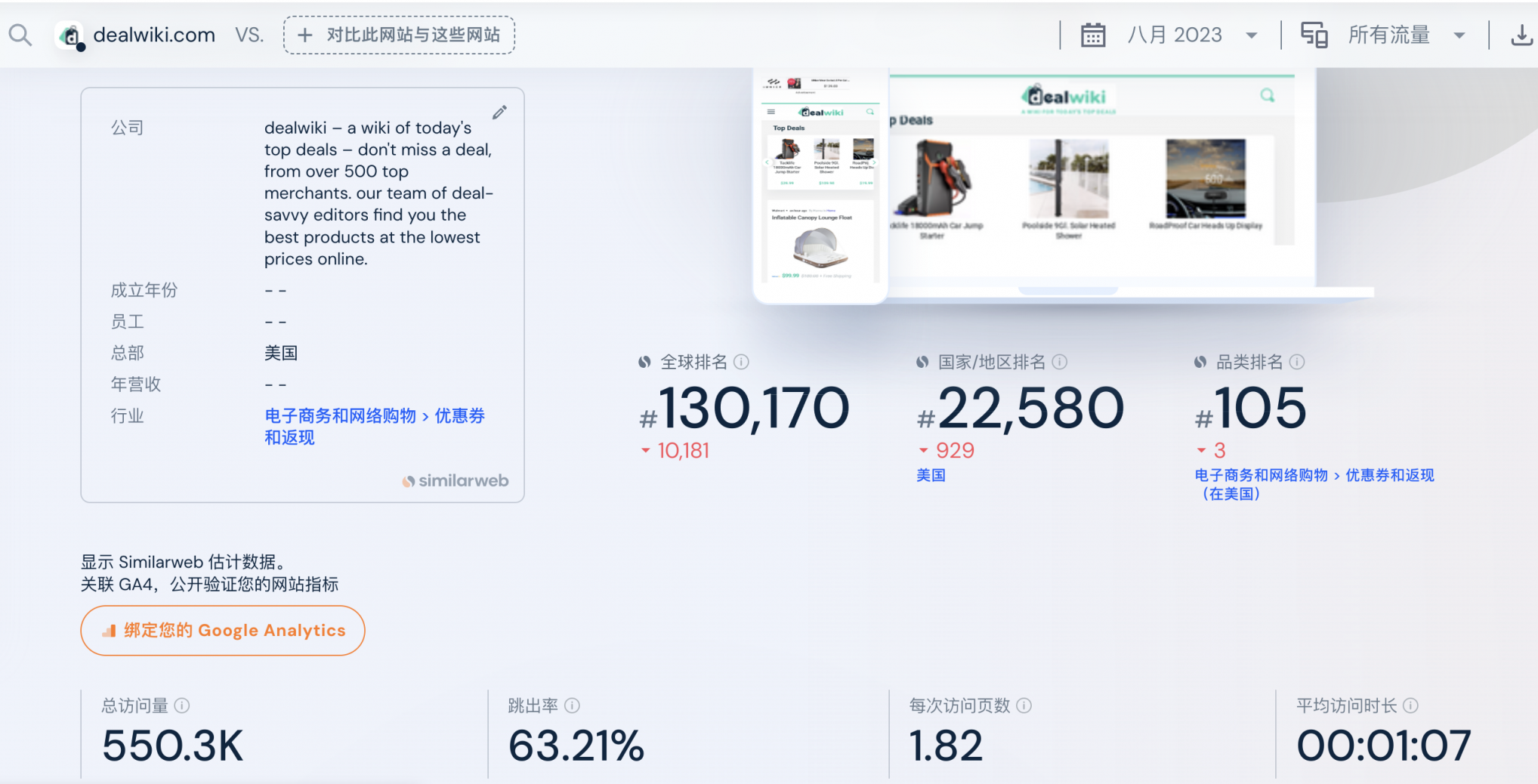Click the Similarweb logo in the company card
Image resolution: width=1538 pixels, height=784 pixels.
[455, 480]
